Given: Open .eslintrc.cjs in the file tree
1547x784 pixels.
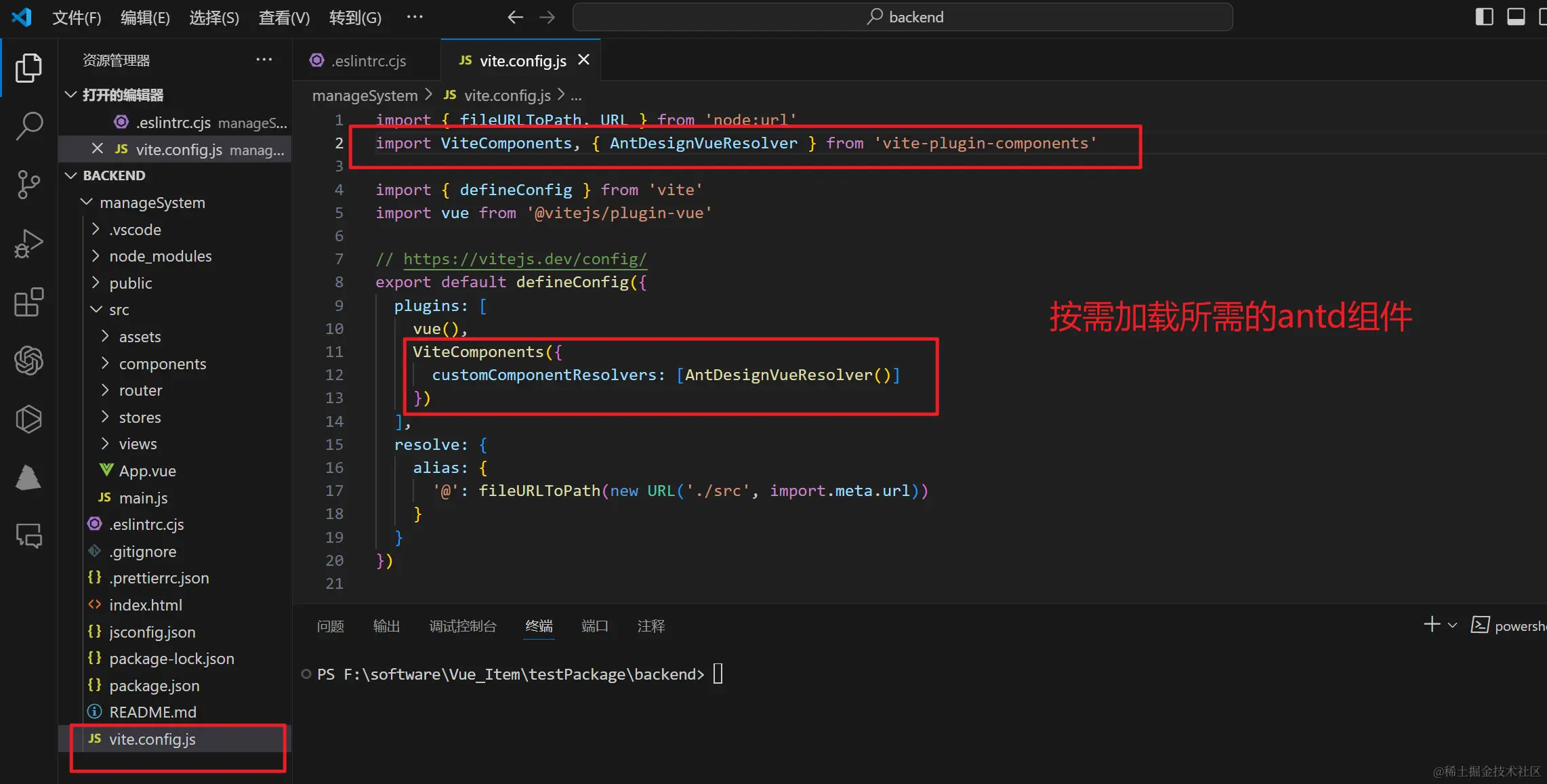Looking at the screenshot, I should coord(175,524).
